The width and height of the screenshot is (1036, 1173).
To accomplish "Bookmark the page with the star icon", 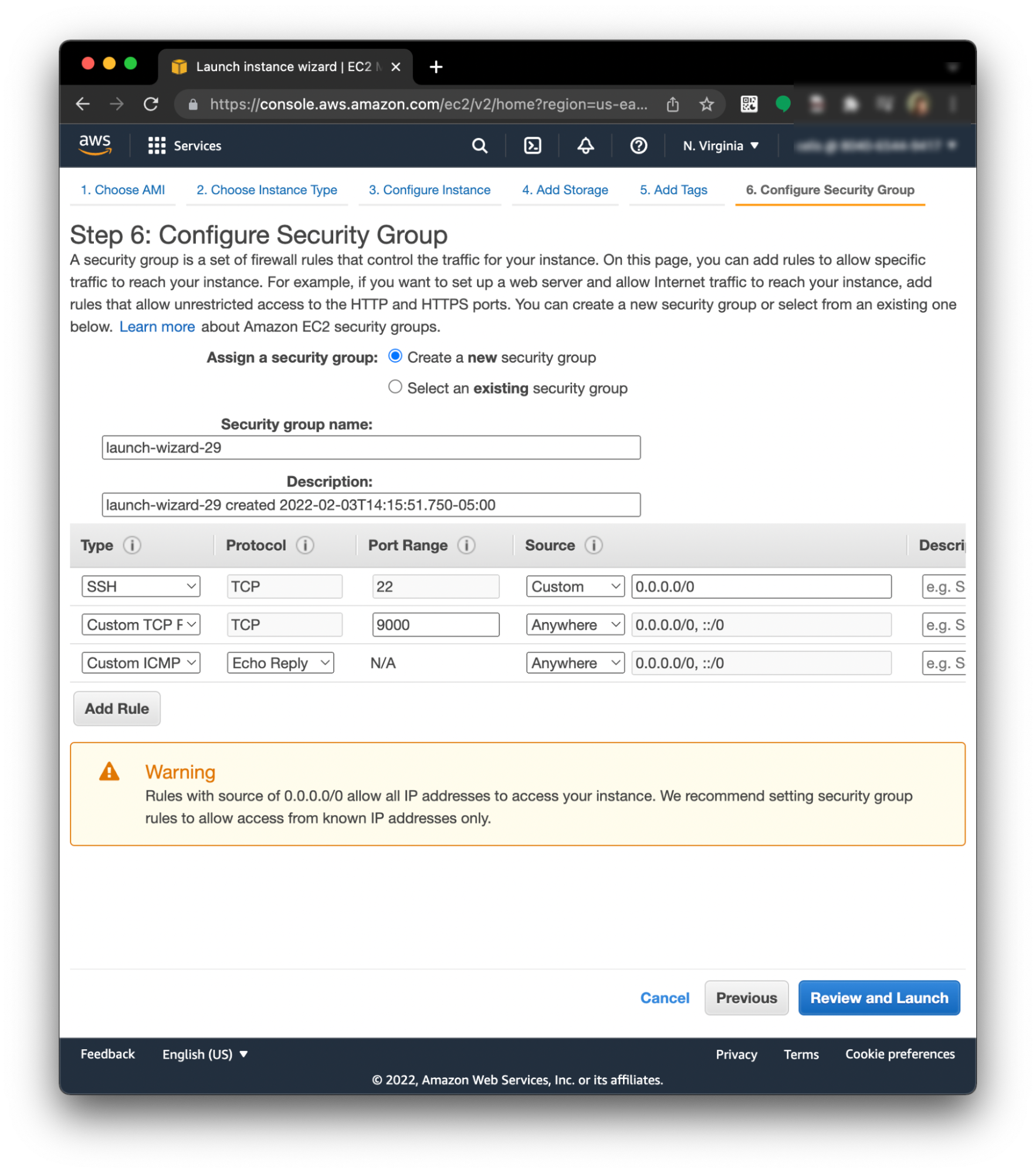I will (x=706, y=104).
